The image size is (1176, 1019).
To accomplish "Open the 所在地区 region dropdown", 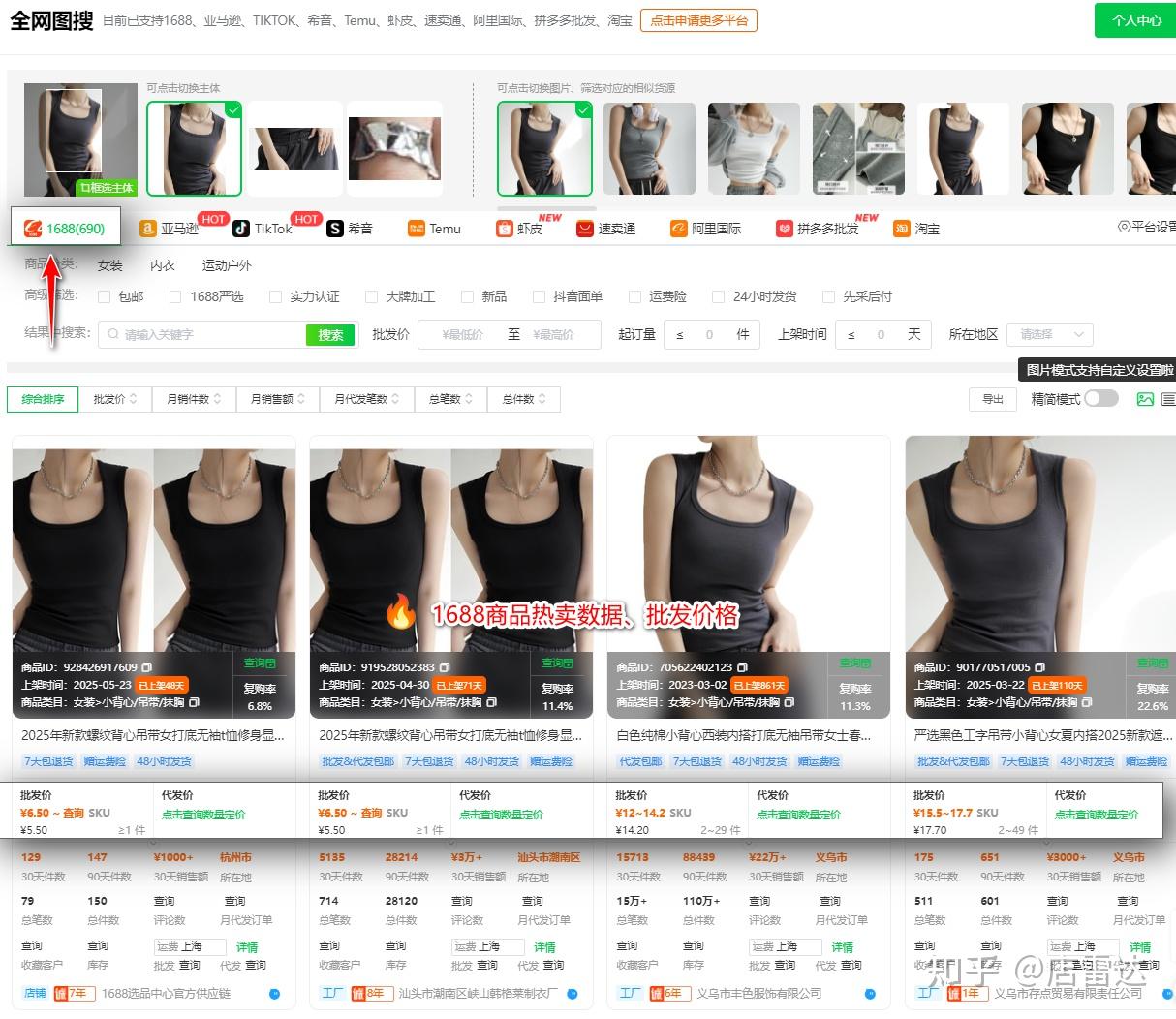I will pos(1049,334).
